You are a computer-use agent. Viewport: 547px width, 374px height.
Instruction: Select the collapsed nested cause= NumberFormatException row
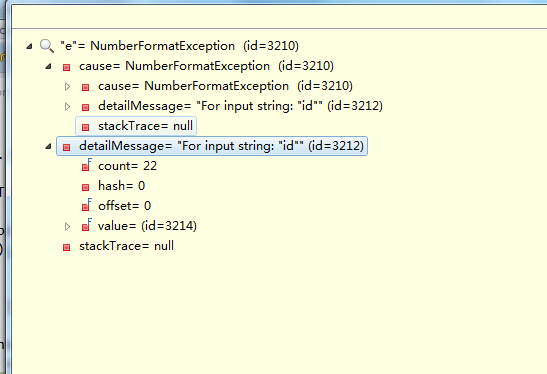point(225,86)
